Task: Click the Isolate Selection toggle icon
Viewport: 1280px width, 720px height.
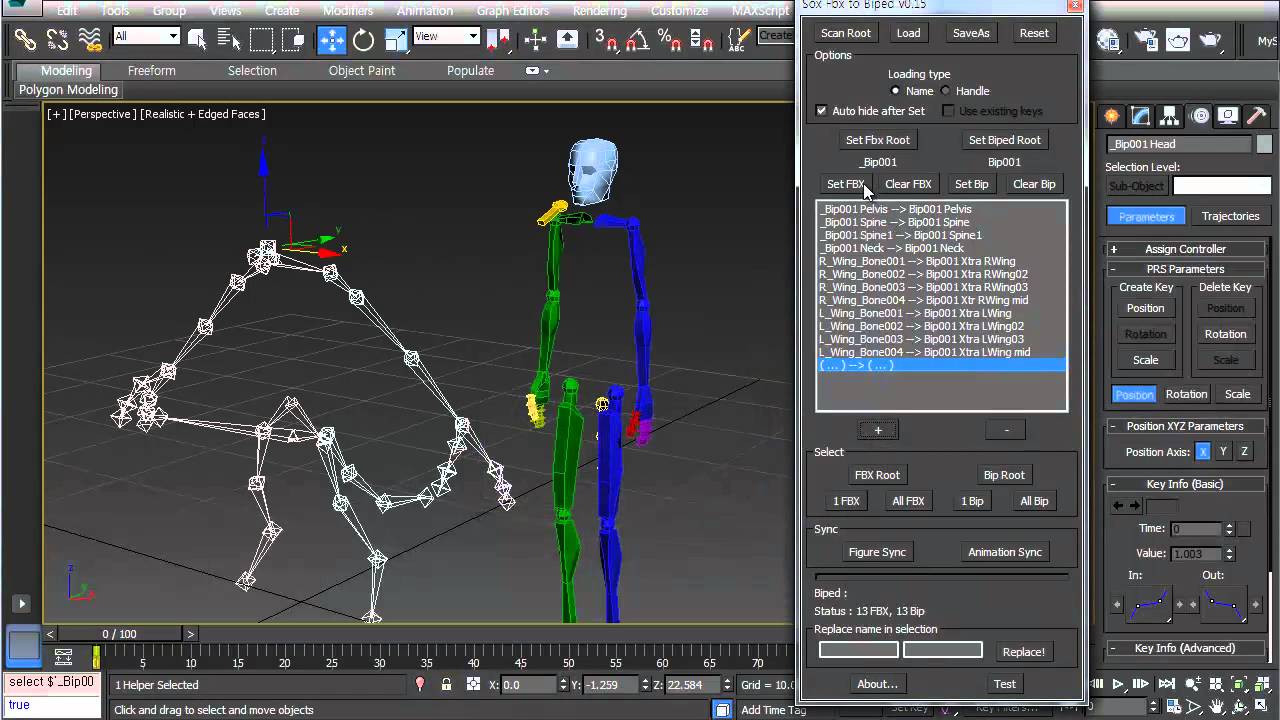Action: (x=420, y=685)
